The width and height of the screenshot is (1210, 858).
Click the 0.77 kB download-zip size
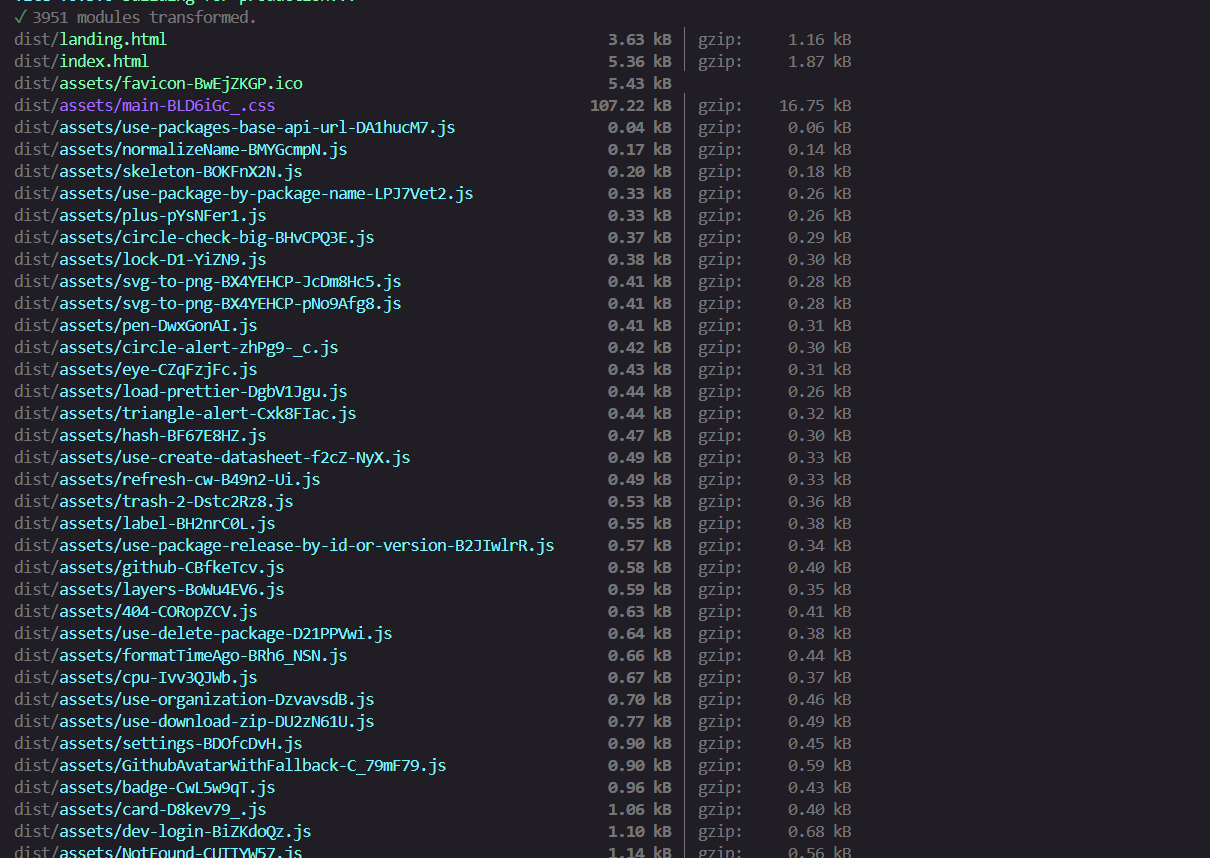[640, 721]
